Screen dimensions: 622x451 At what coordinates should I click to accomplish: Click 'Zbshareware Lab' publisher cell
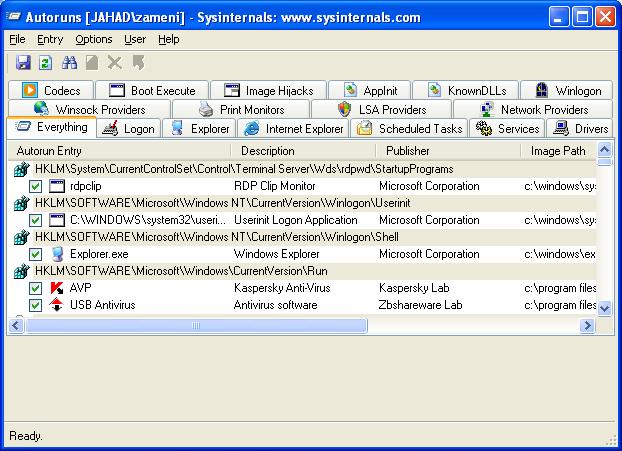[420, 305]
